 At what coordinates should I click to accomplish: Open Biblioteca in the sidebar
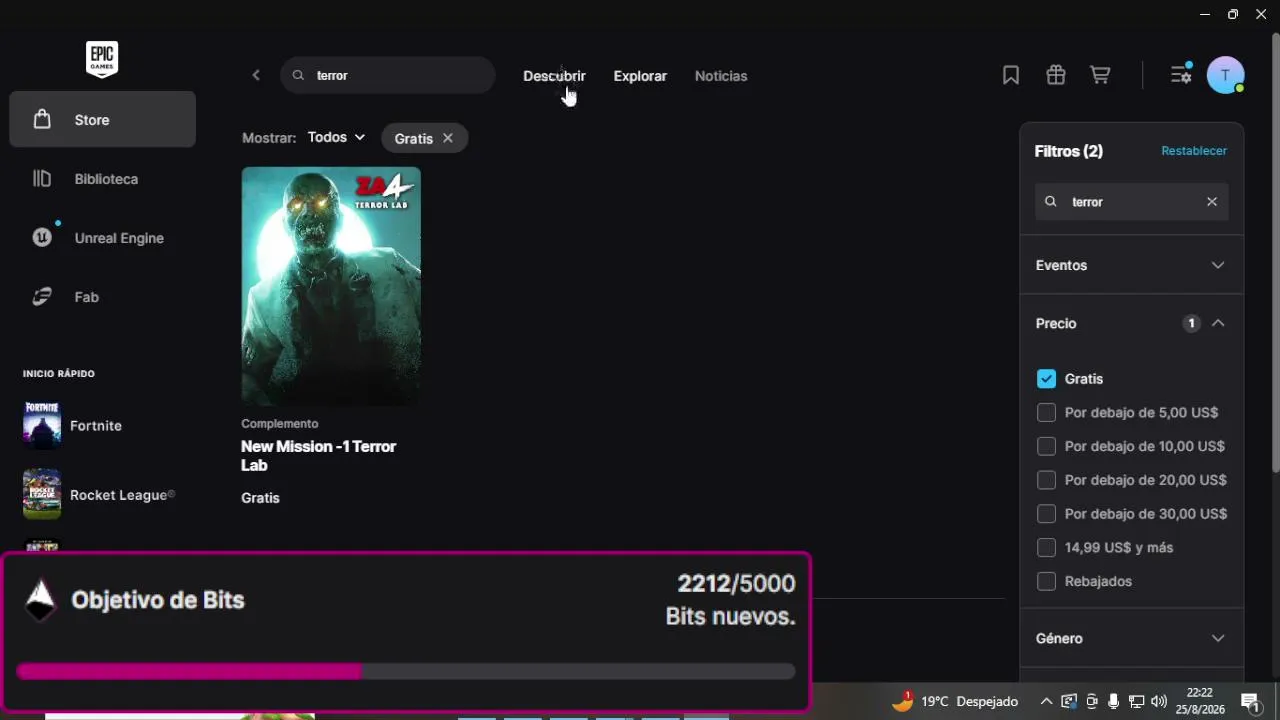pyautogui.click(x=103, y=179)
